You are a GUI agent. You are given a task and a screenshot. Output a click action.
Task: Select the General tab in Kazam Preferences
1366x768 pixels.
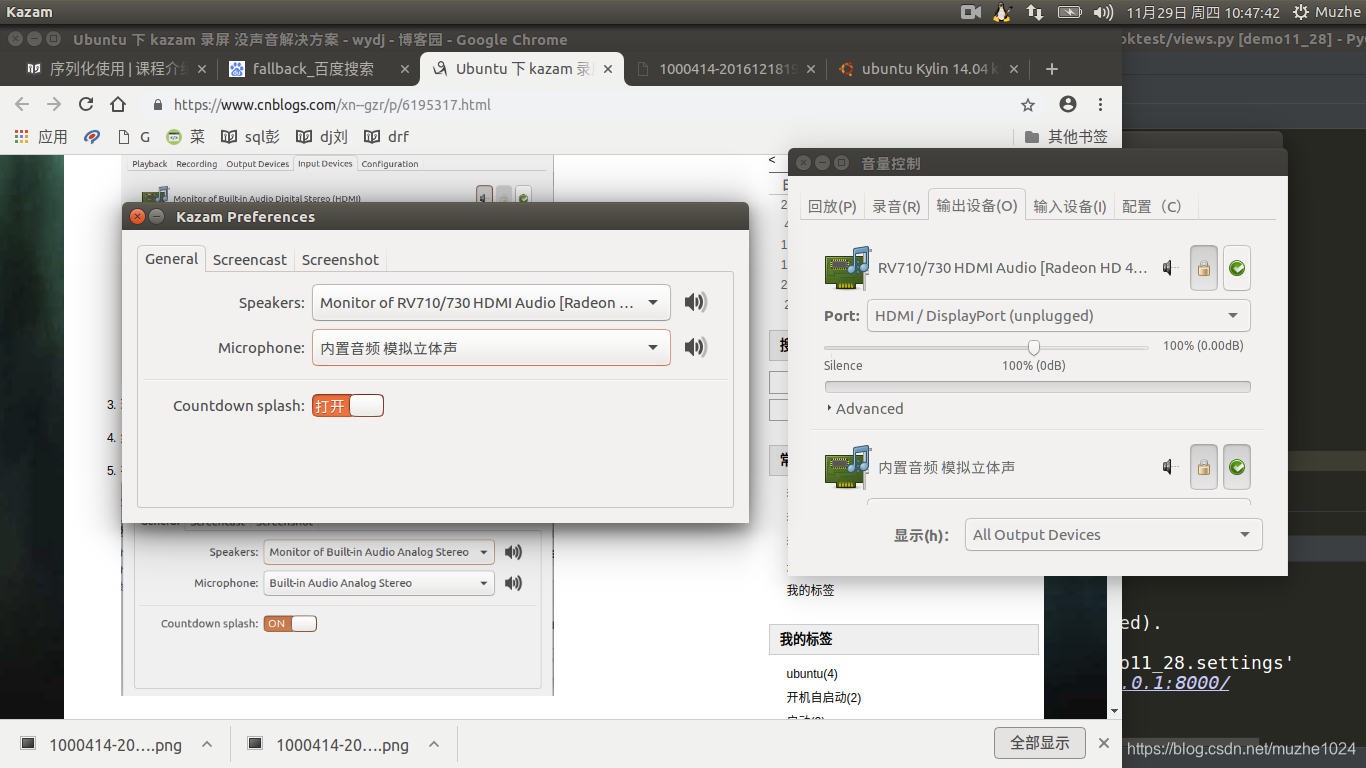coord(172,258)
